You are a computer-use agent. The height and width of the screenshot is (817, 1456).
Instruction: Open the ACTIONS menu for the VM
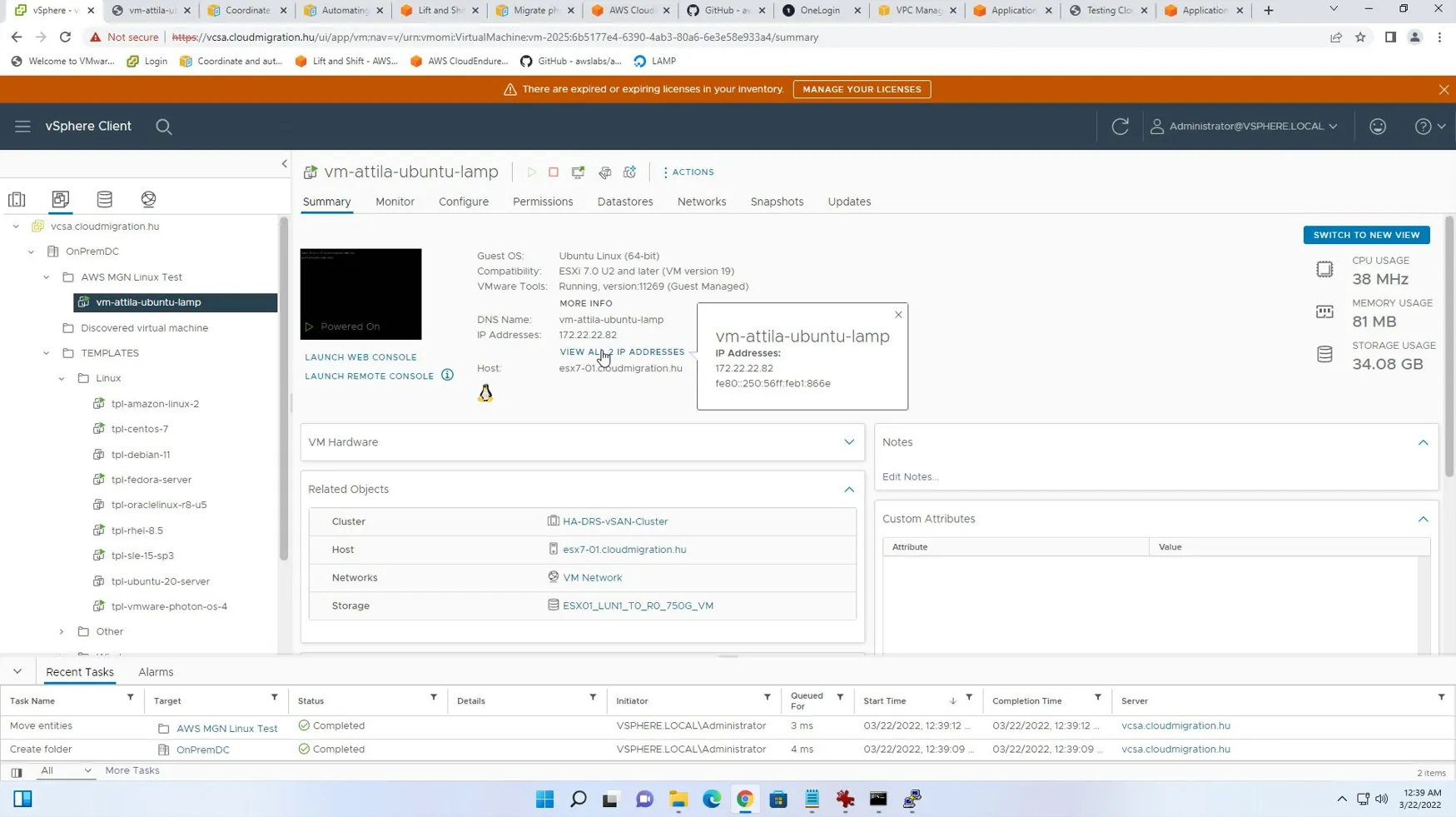point(688,172)
